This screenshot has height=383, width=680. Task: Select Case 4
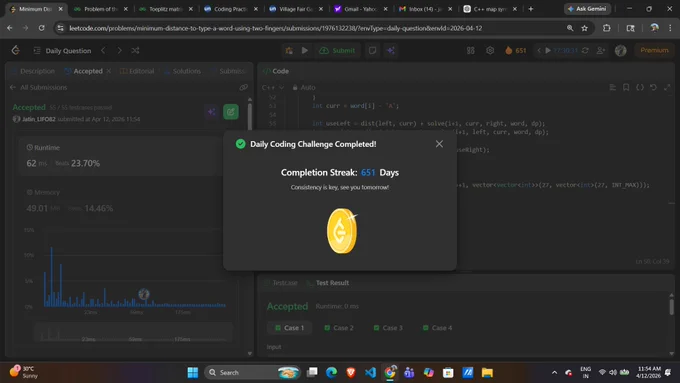coord(438,328)
